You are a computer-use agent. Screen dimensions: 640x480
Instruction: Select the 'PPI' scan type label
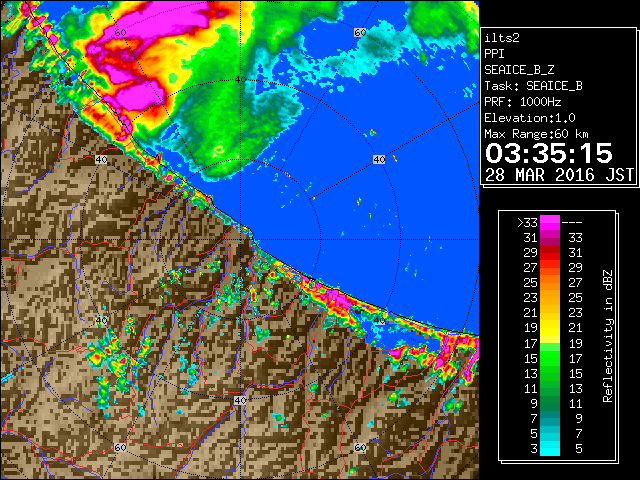[x=494, y=54]
